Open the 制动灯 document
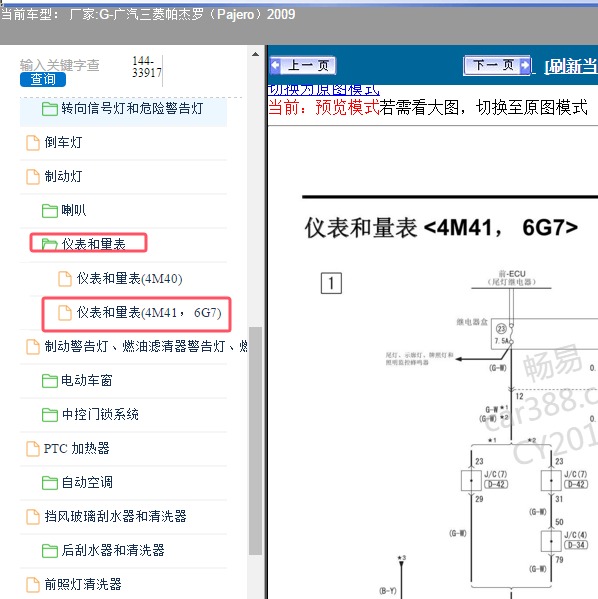Image resolution: width=598 pixels, height=599 pixels. click(63, 176)
